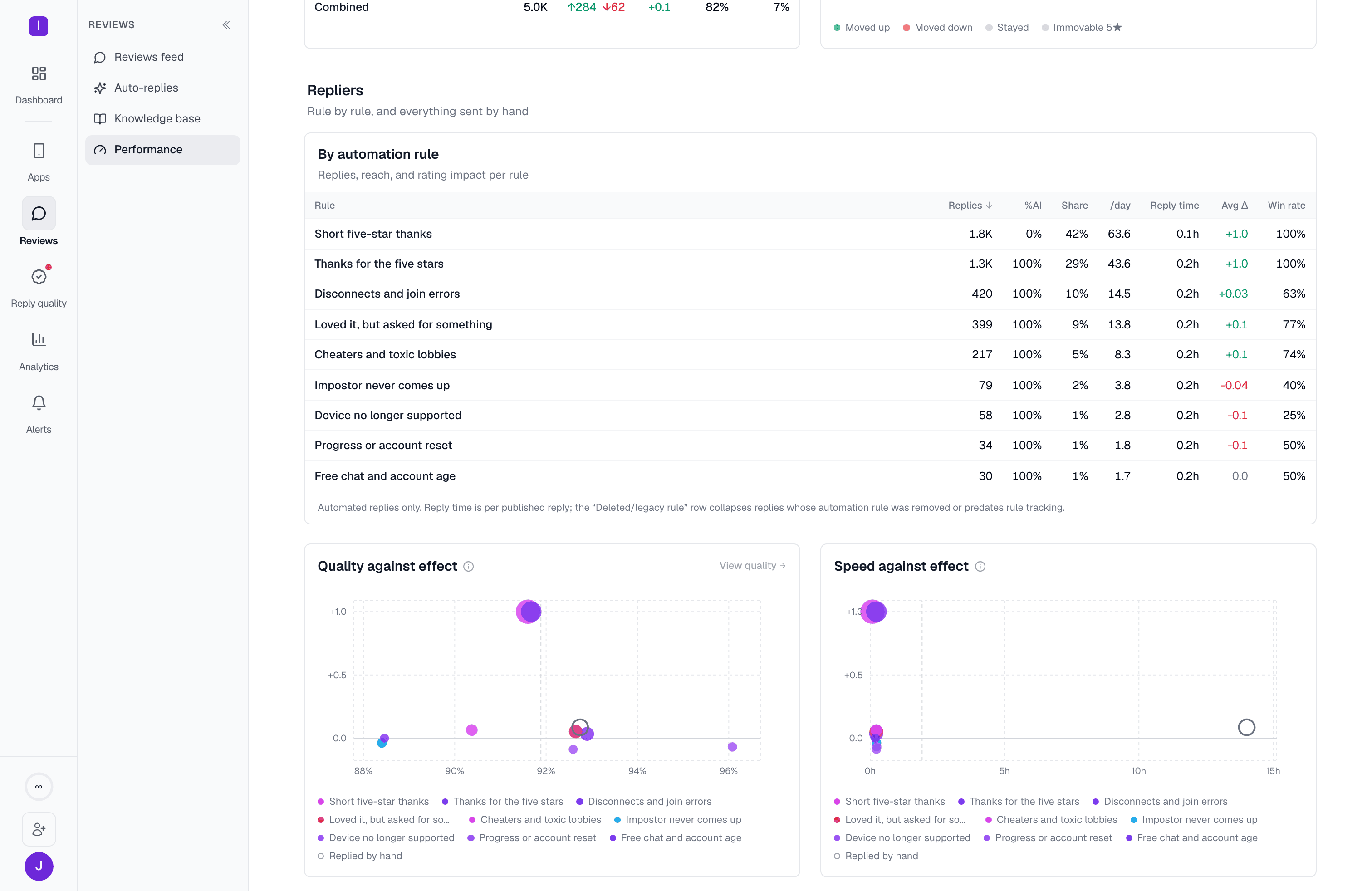Click the Reply time column header

1174,205
